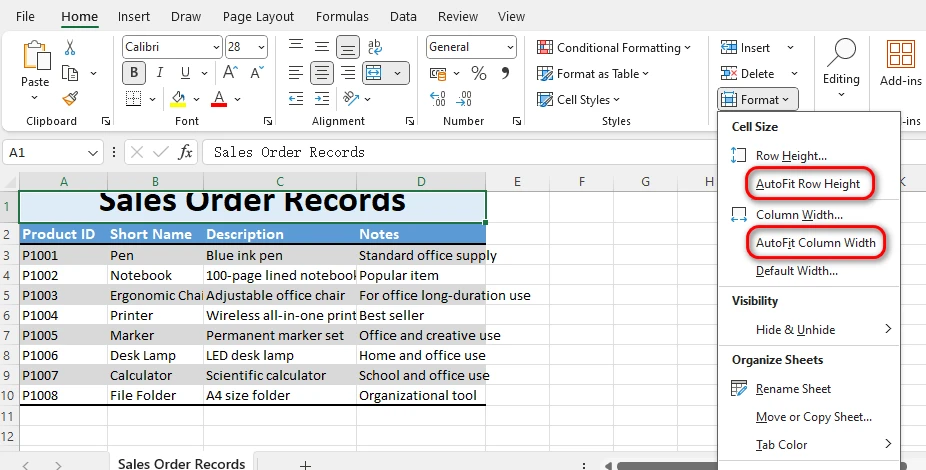Screen dimensions: 926x470
Task: Switch to the Review tab
Action: [x=458, y=17]
